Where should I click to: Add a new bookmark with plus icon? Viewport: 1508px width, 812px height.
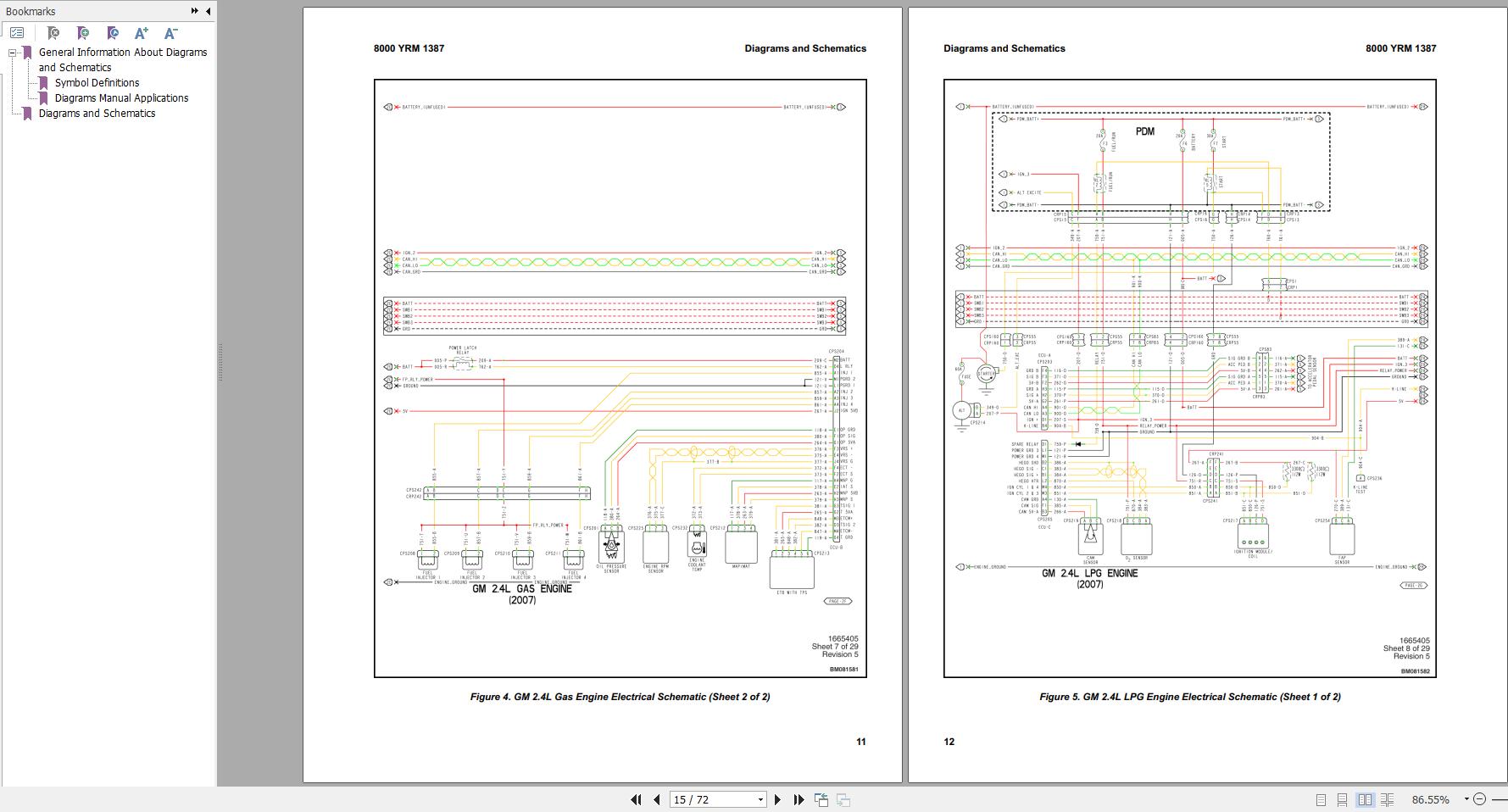82,33
